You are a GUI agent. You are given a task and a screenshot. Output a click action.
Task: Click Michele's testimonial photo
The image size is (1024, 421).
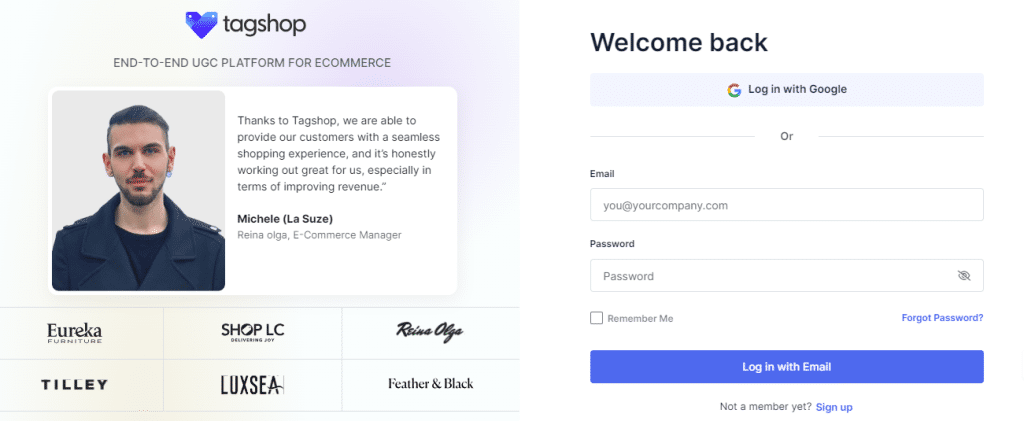pyautogui.click(x=138, y=191)
